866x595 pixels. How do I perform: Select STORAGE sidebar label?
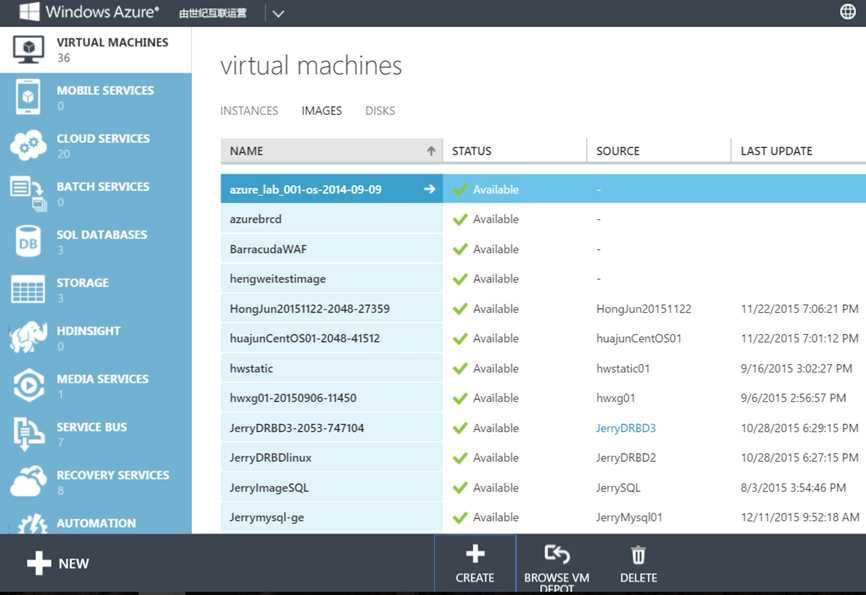click(82, 282)
